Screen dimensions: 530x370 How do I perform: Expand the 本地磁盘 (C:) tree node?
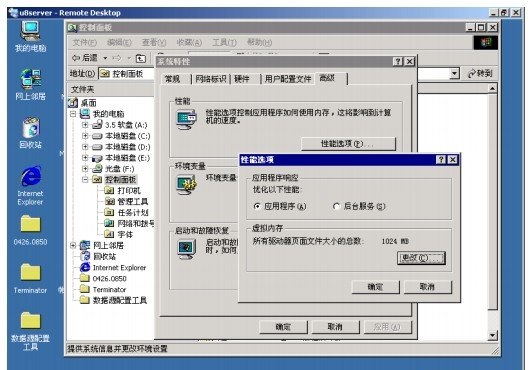85,136
